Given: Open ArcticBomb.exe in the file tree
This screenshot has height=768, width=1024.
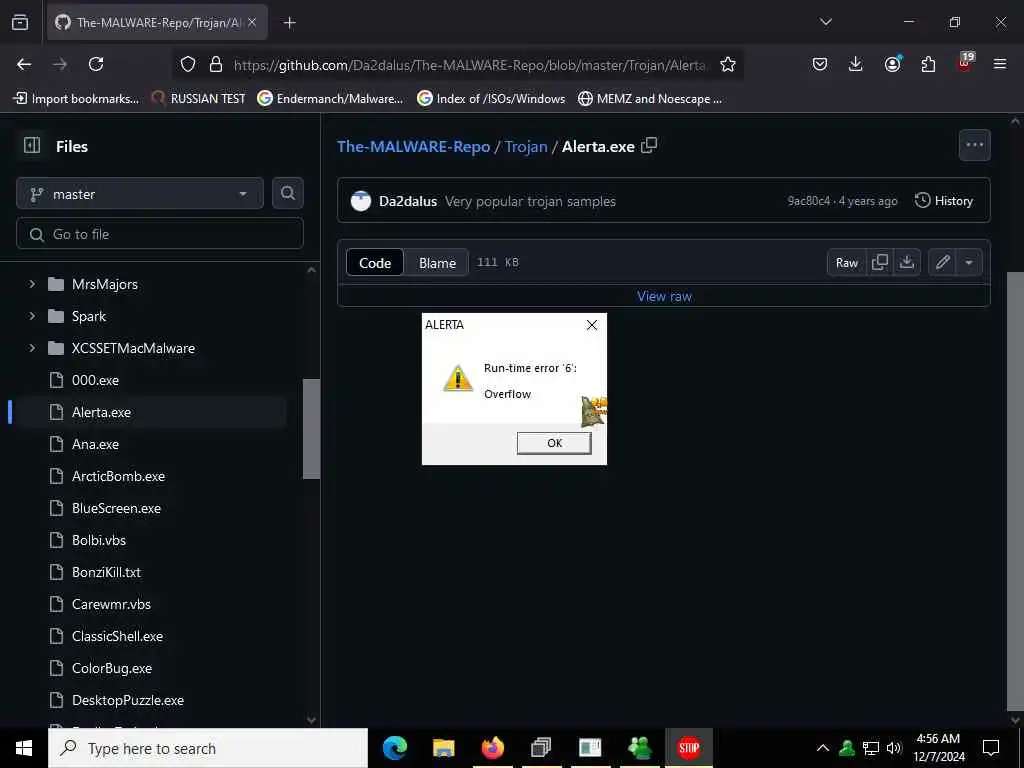Looking at the screenshot, I should coord(118,476).
